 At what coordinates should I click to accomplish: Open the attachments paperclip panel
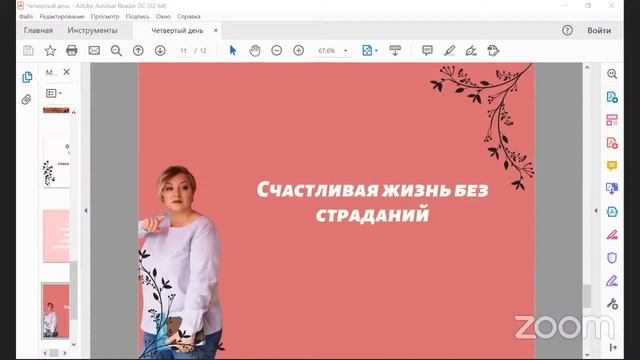[x=27, y=99]
